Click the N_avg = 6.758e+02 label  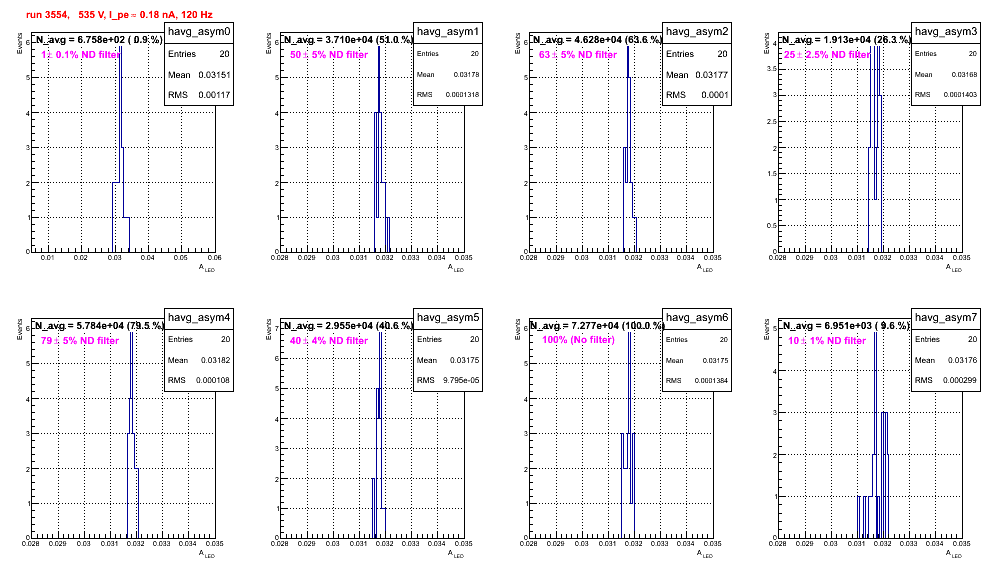point(98,39)
